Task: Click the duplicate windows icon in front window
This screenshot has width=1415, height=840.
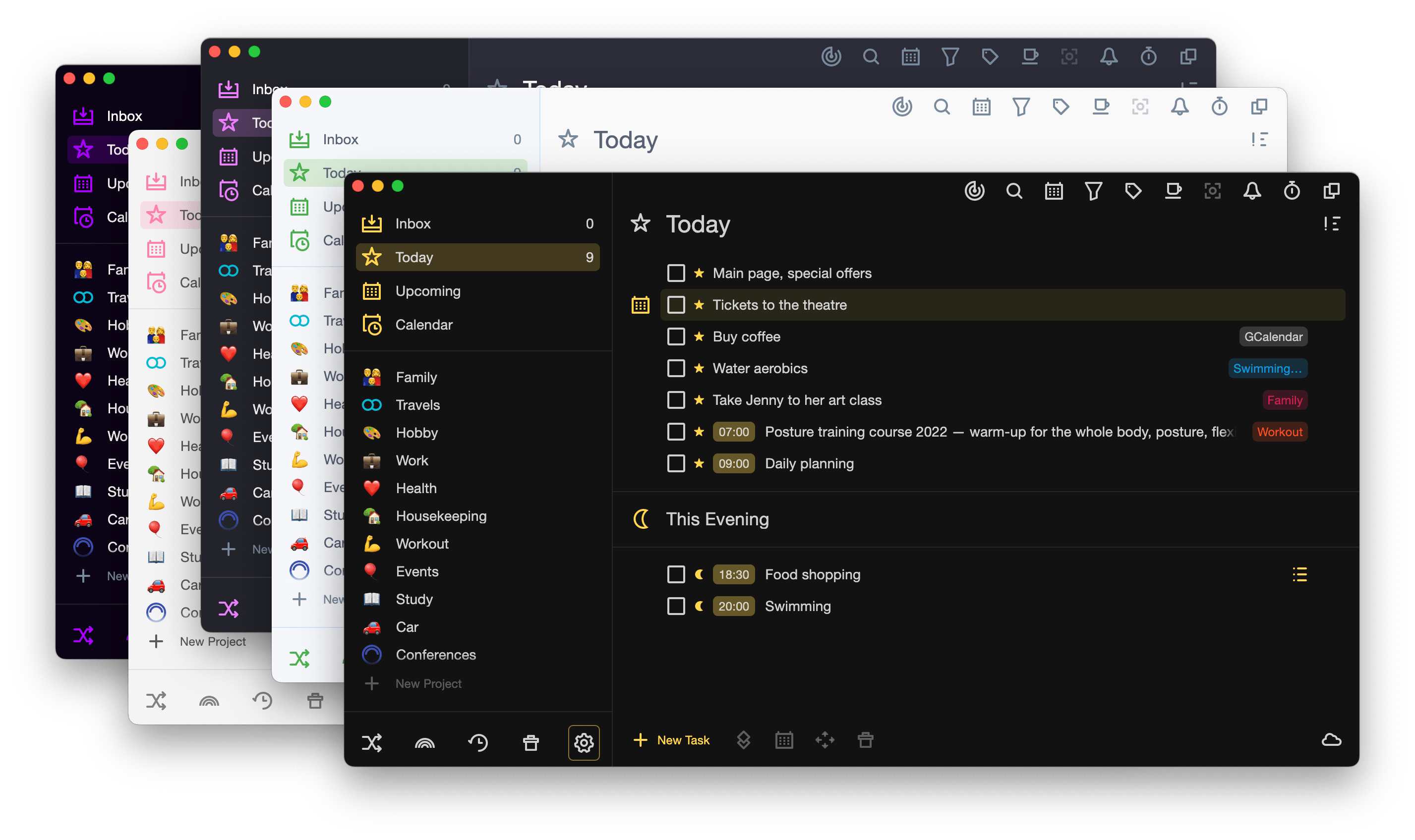Action: point(1331,191)
